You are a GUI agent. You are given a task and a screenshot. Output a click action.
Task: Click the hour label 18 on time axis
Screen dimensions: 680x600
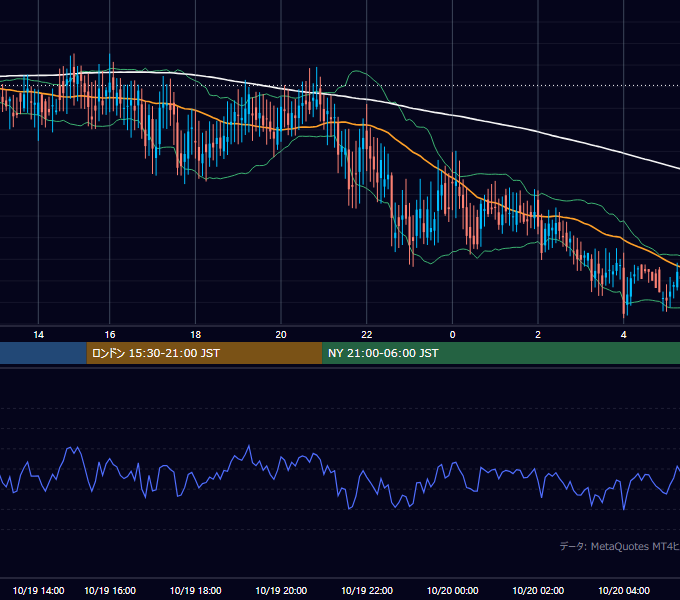pyautogui.click(x=196, y=335)
